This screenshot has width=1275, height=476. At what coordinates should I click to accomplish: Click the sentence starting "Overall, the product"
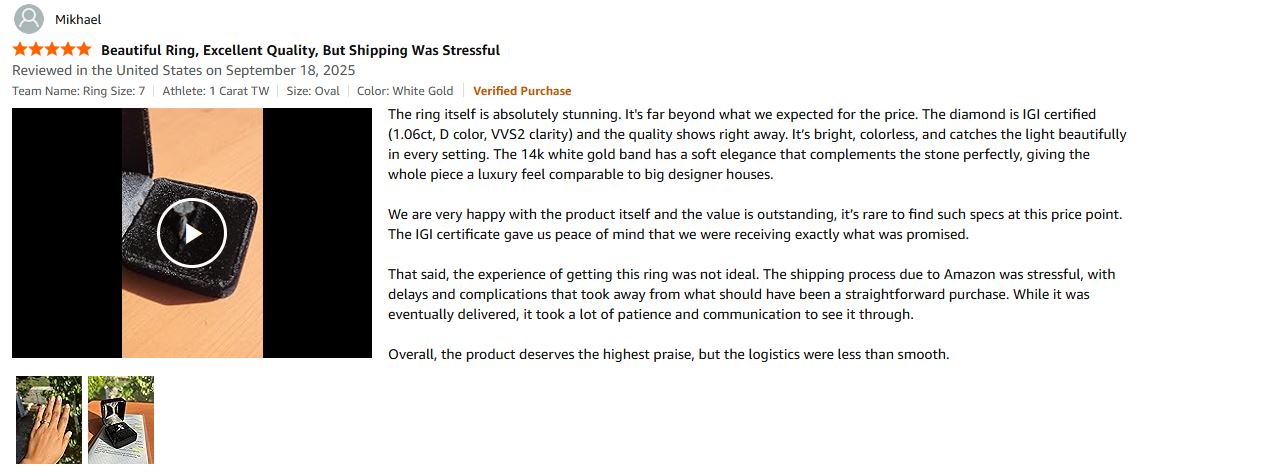[668, 354]
